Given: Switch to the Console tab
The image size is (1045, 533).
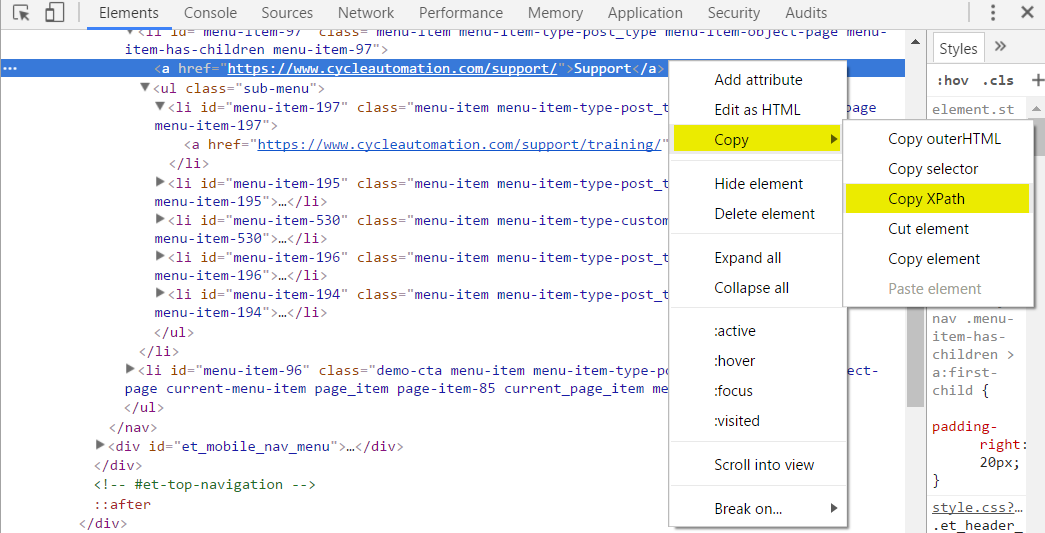Looking at the screenshot, I should 210,13.
